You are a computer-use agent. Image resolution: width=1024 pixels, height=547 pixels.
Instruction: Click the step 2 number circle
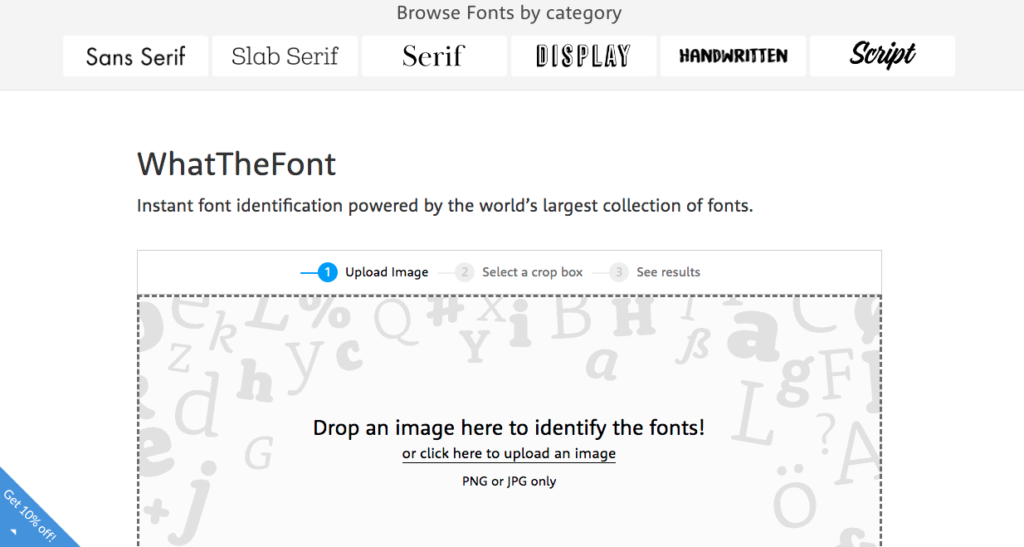point(464,272)
